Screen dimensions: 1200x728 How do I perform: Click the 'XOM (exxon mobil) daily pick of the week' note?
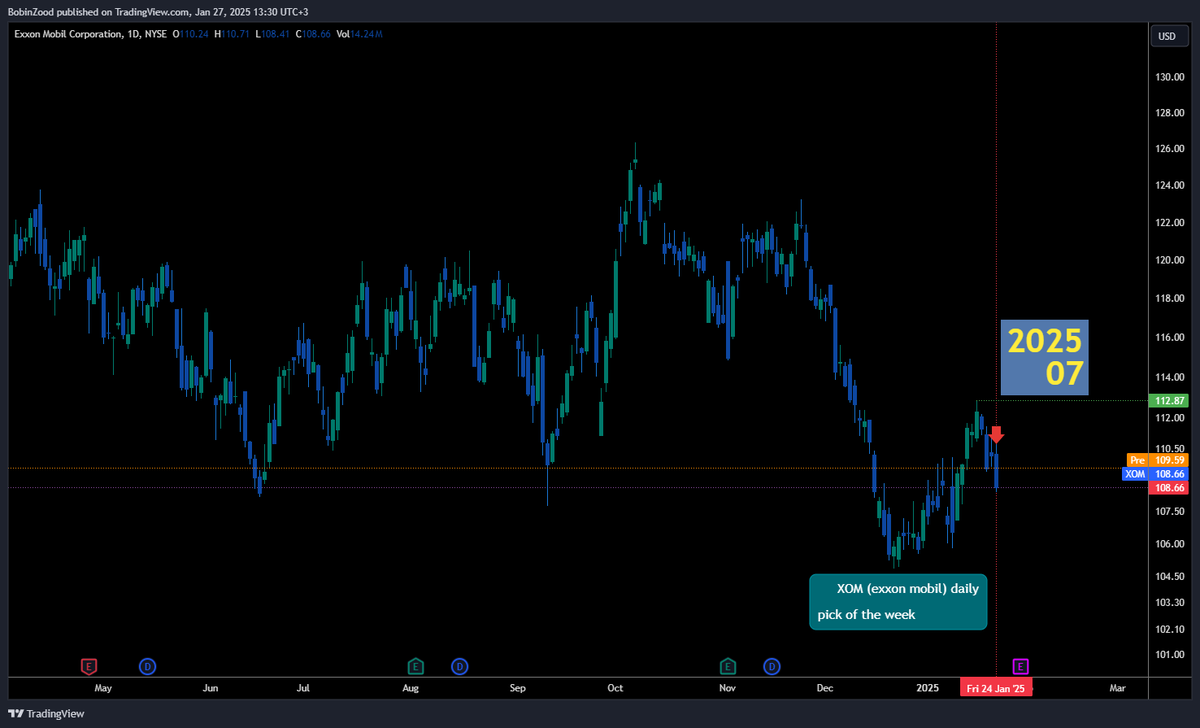(x=898, y=601)
